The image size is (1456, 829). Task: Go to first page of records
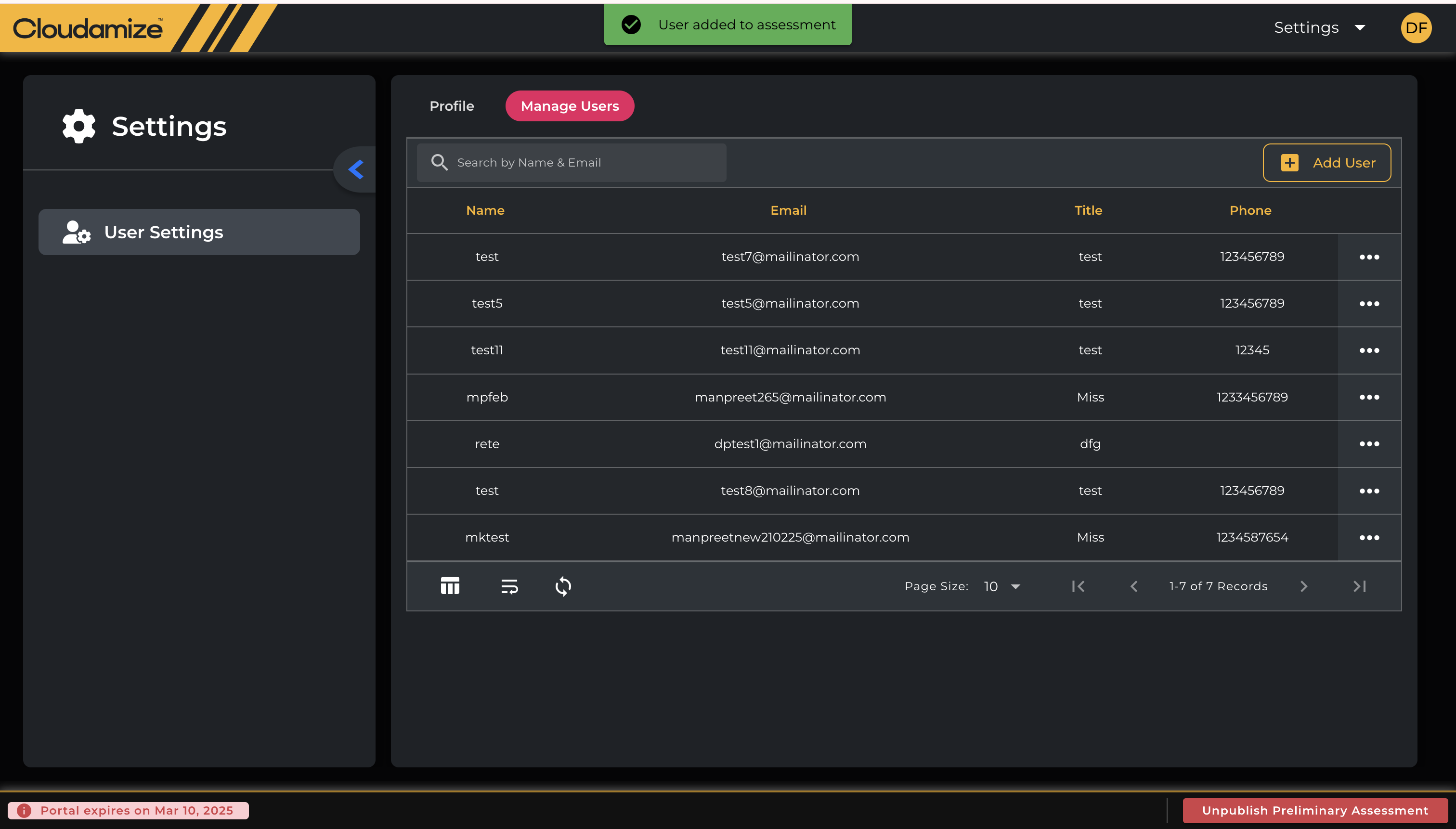(x=1078, y=586)
